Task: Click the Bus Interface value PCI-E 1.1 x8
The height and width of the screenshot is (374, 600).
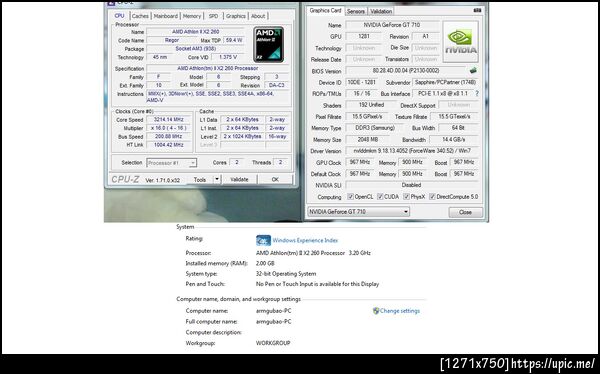Action: 443,93
